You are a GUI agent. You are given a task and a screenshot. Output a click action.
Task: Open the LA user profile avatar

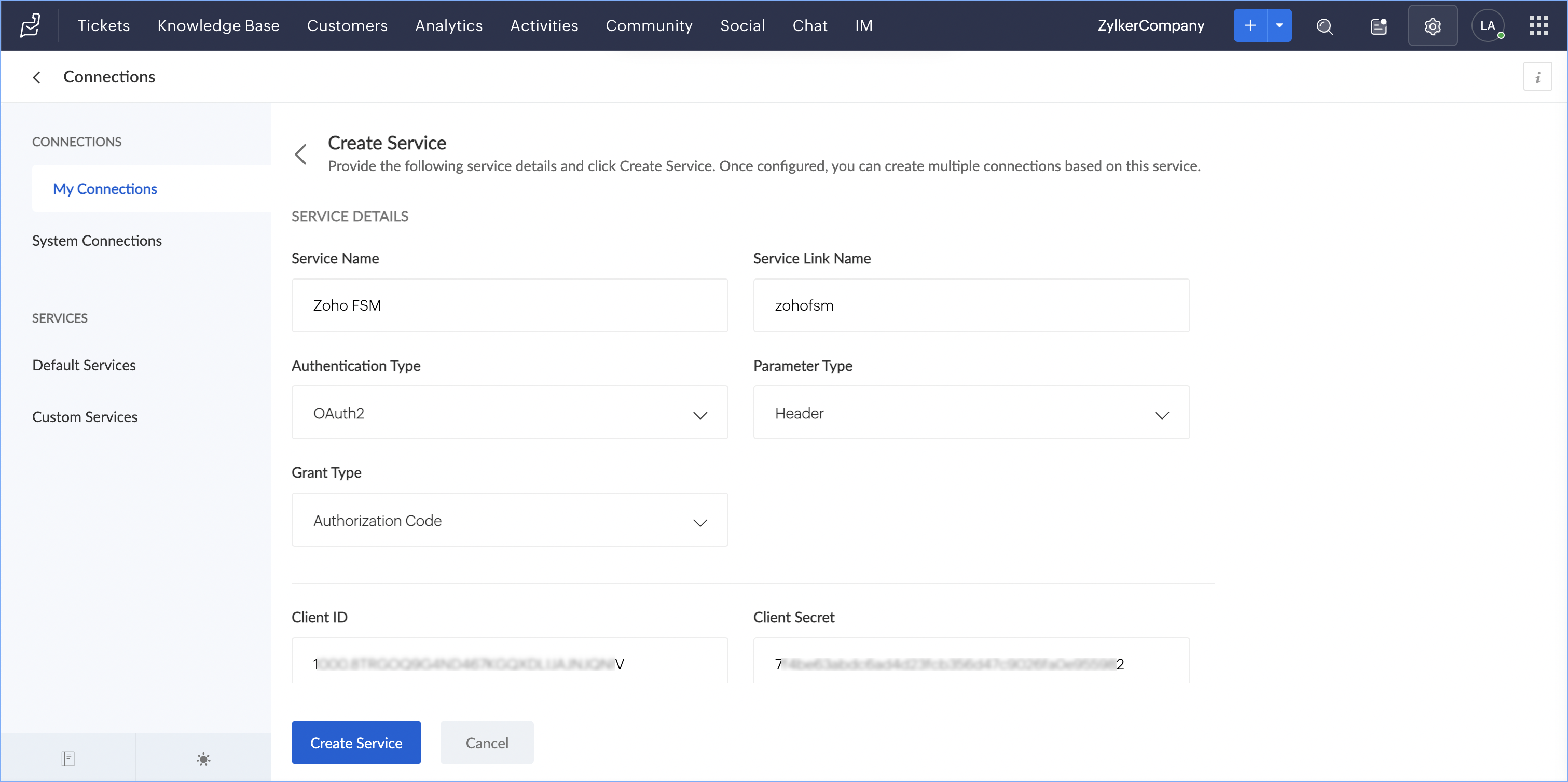coord(1488,25)
